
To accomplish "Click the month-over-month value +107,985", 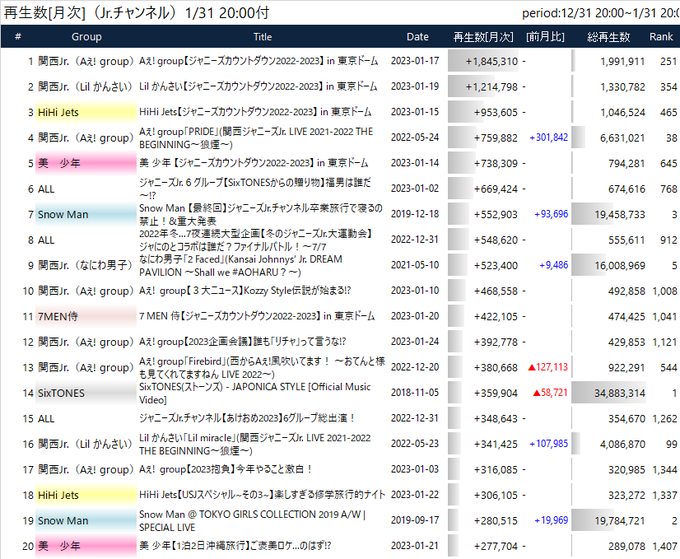I will tap(549, 444).
